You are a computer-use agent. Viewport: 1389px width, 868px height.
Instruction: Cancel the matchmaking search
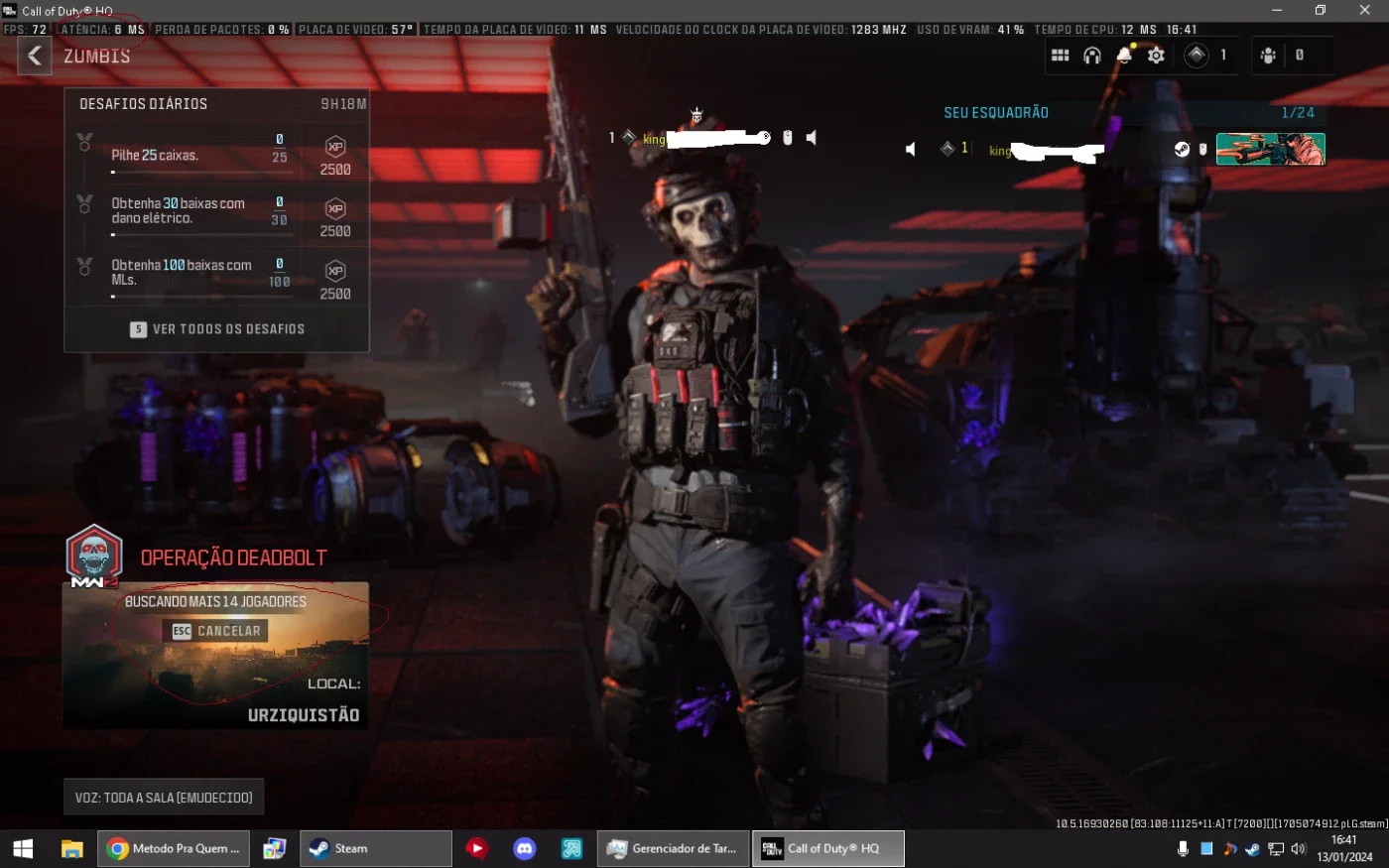(215, 631)
